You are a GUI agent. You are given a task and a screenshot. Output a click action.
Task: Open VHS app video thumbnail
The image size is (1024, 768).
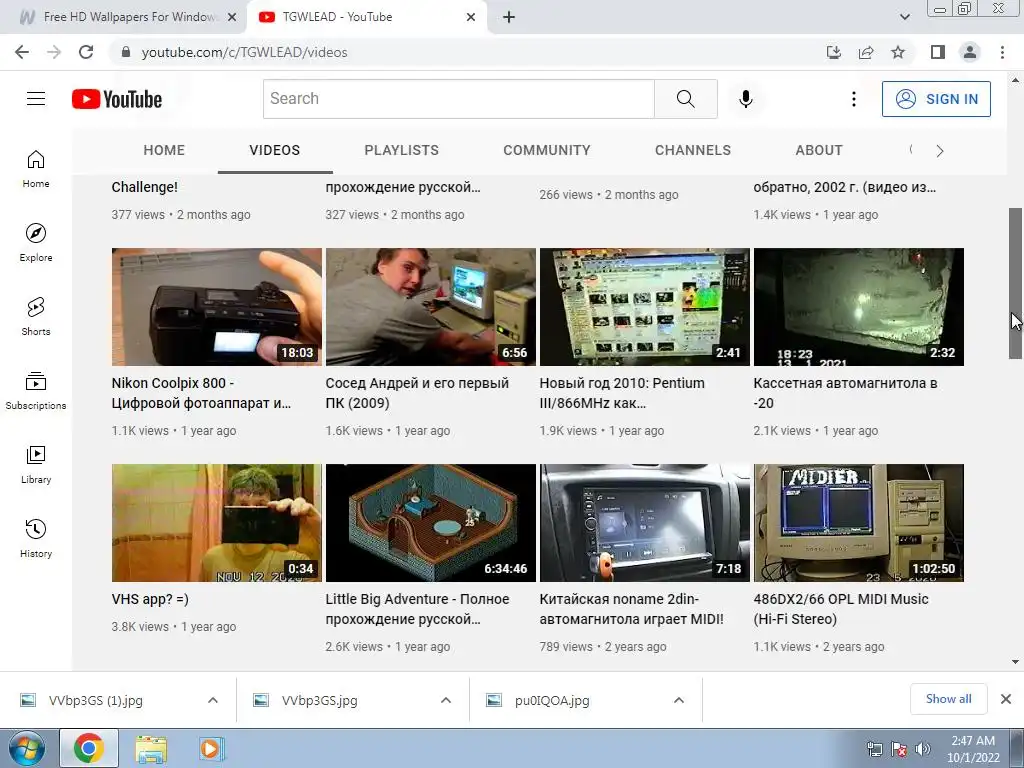coord(217,523)
